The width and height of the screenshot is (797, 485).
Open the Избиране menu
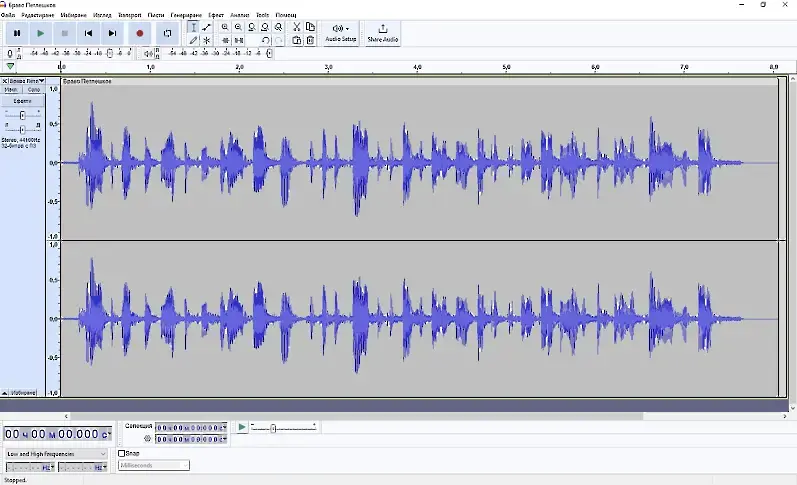[x=74, y=15]
